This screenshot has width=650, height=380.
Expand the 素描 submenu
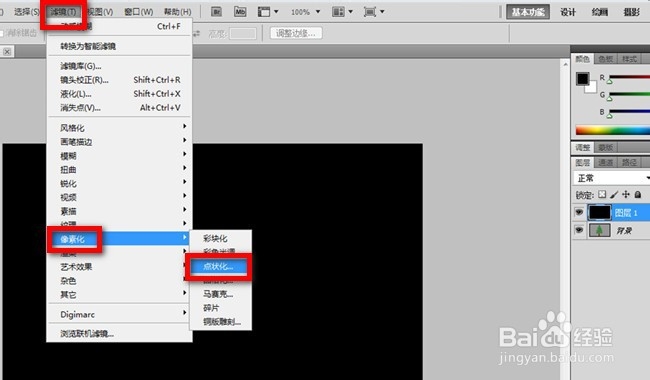point(119,211)
